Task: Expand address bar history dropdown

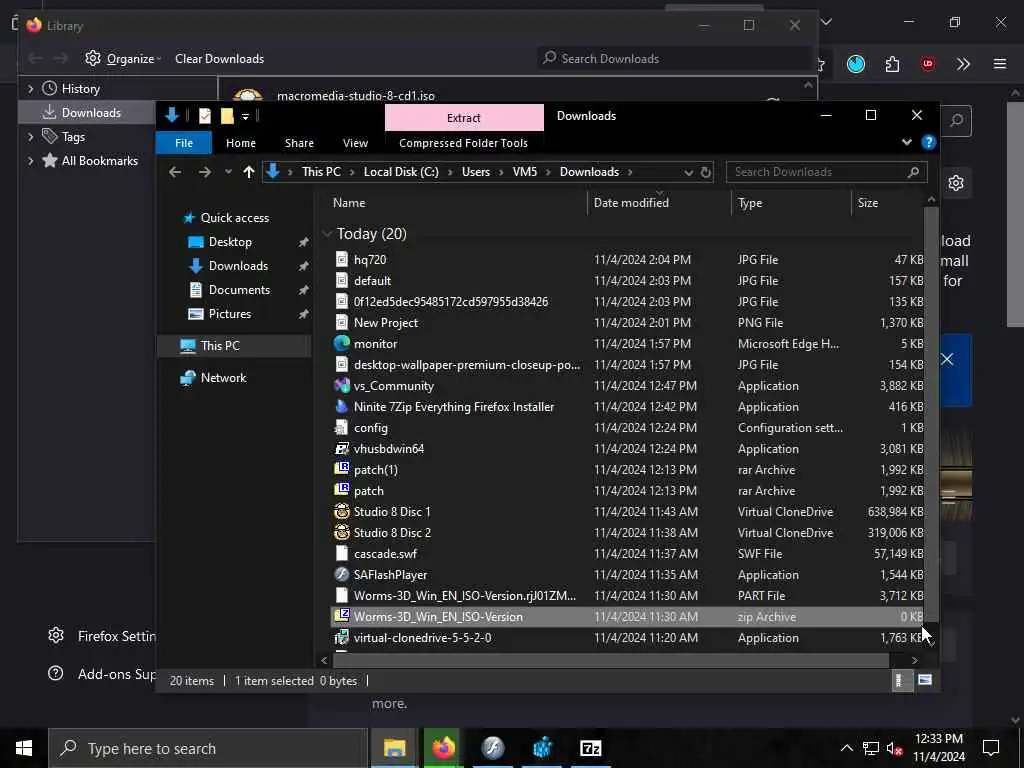Action: [688, 172]
